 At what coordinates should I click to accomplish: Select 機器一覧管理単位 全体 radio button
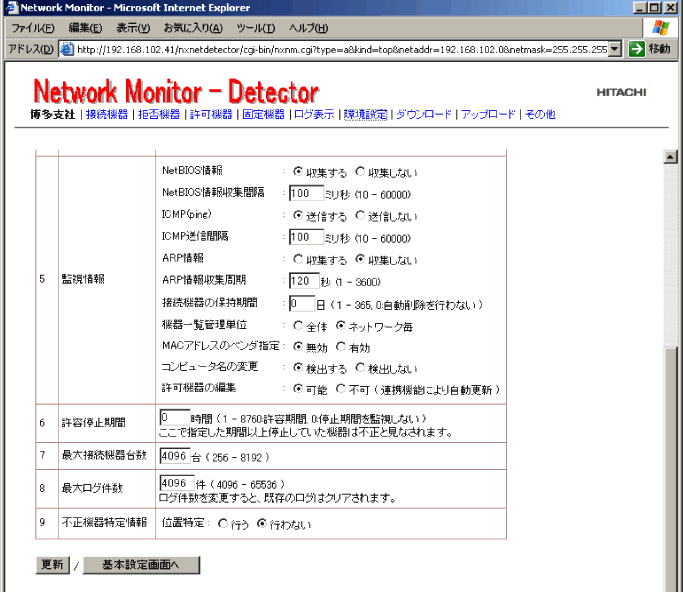click(x=298, y=325)
